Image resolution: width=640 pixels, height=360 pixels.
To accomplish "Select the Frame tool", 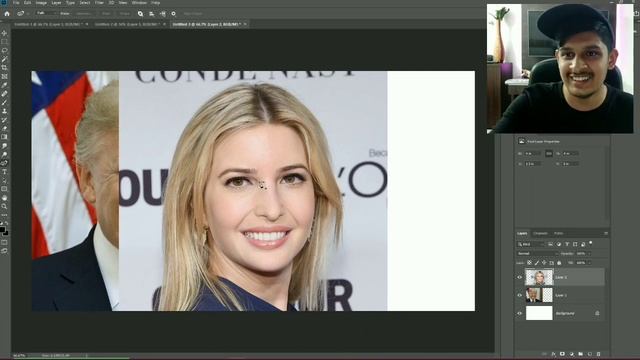I will click(4, 76).
